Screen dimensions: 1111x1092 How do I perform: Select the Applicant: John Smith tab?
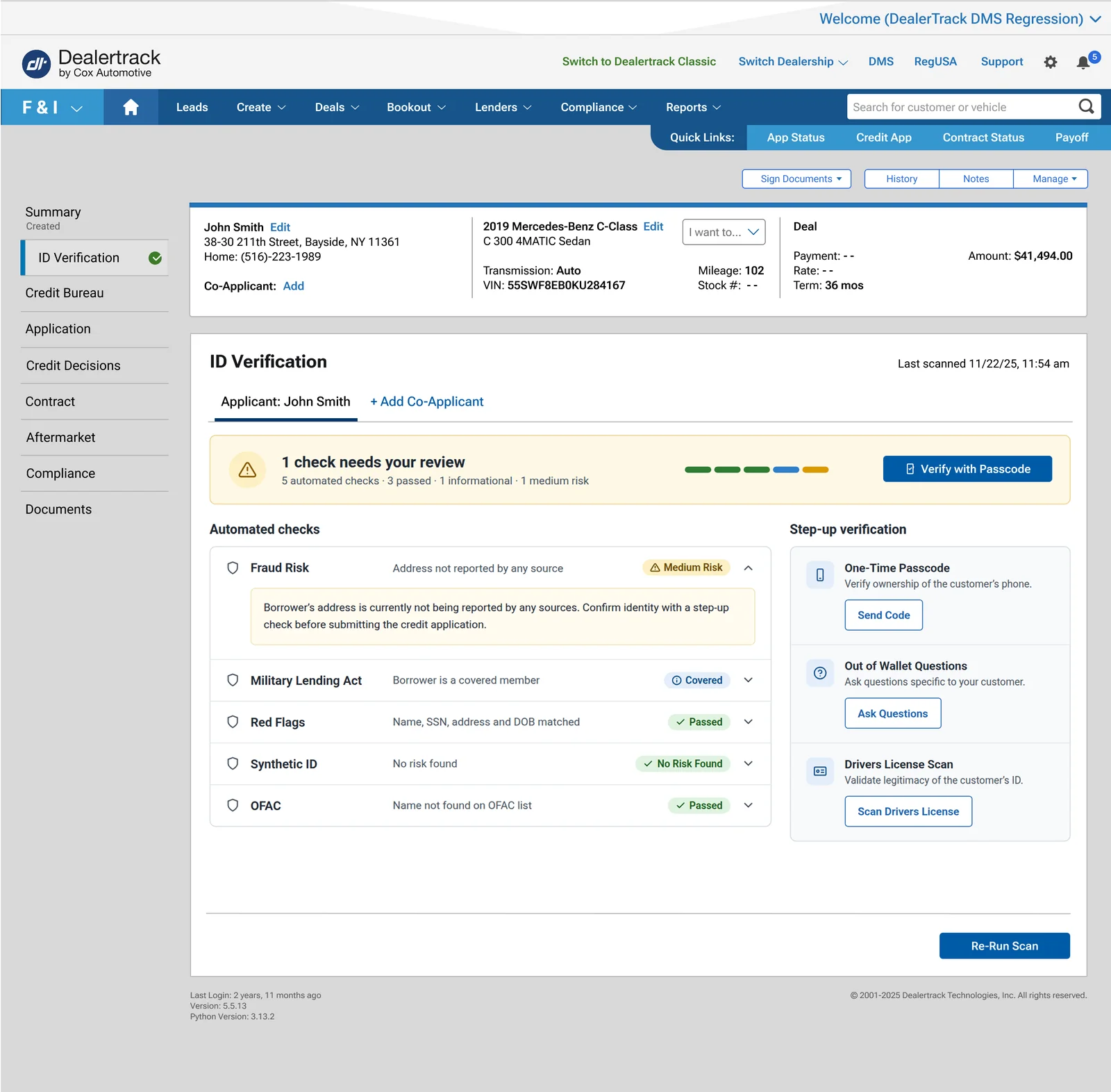(285, 402)
